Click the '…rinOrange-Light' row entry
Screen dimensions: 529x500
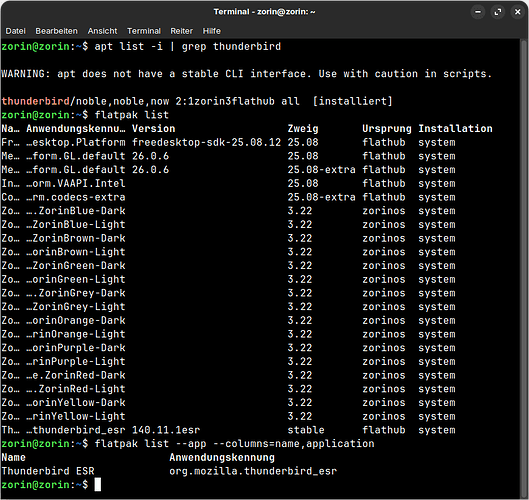point(76,334)
